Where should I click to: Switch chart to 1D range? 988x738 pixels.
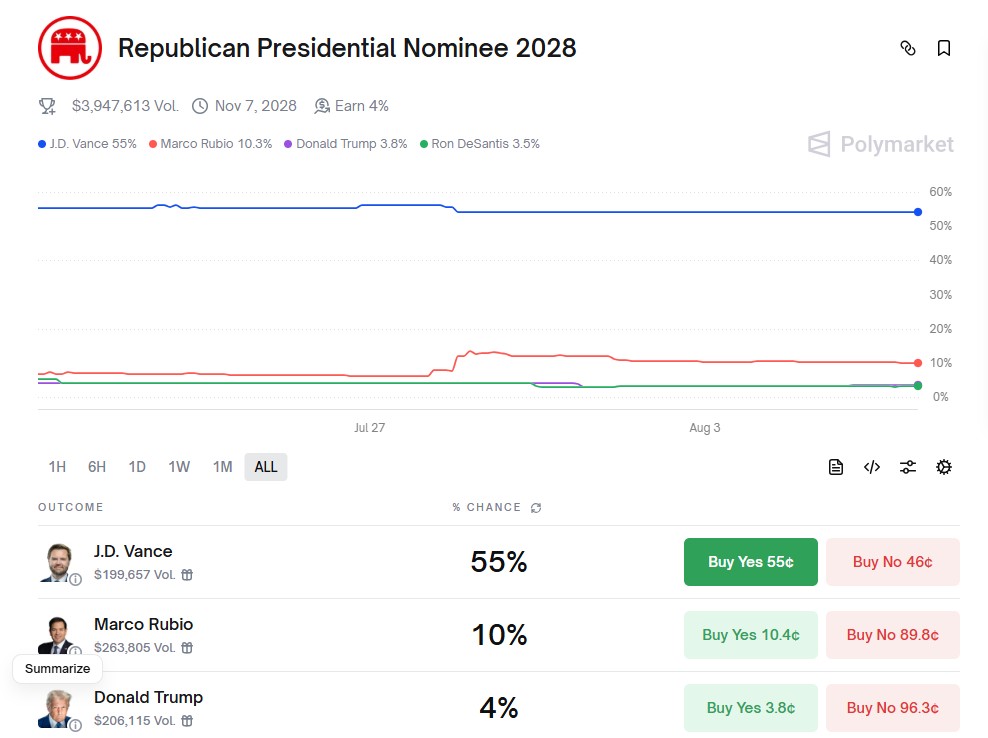pyautogui.click(x=137, y=467)
